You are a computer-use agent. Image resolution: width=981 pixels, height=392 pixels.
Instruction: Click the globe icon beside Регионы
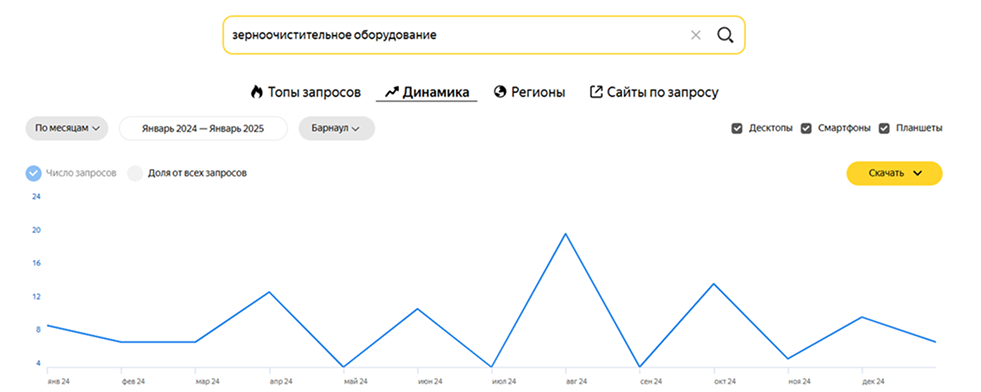pyautogui.click(x=499, y=93)
